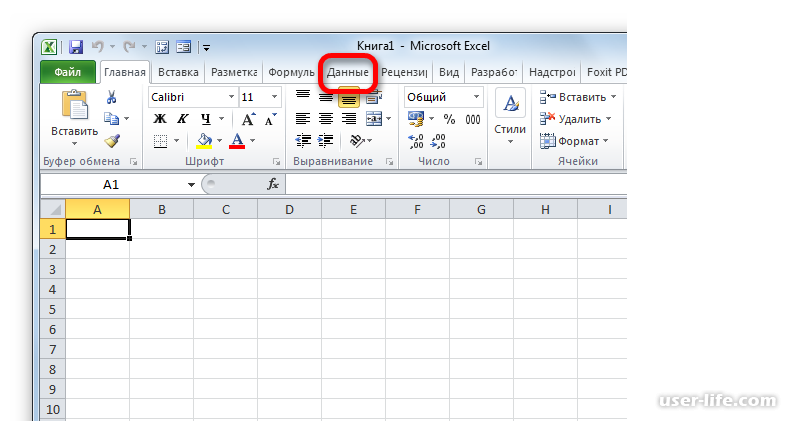Image resolution: width=792 pixels, height=421 pixels.
Task: Apply 000 thousands separator format
Action: (x=473, y=119)
